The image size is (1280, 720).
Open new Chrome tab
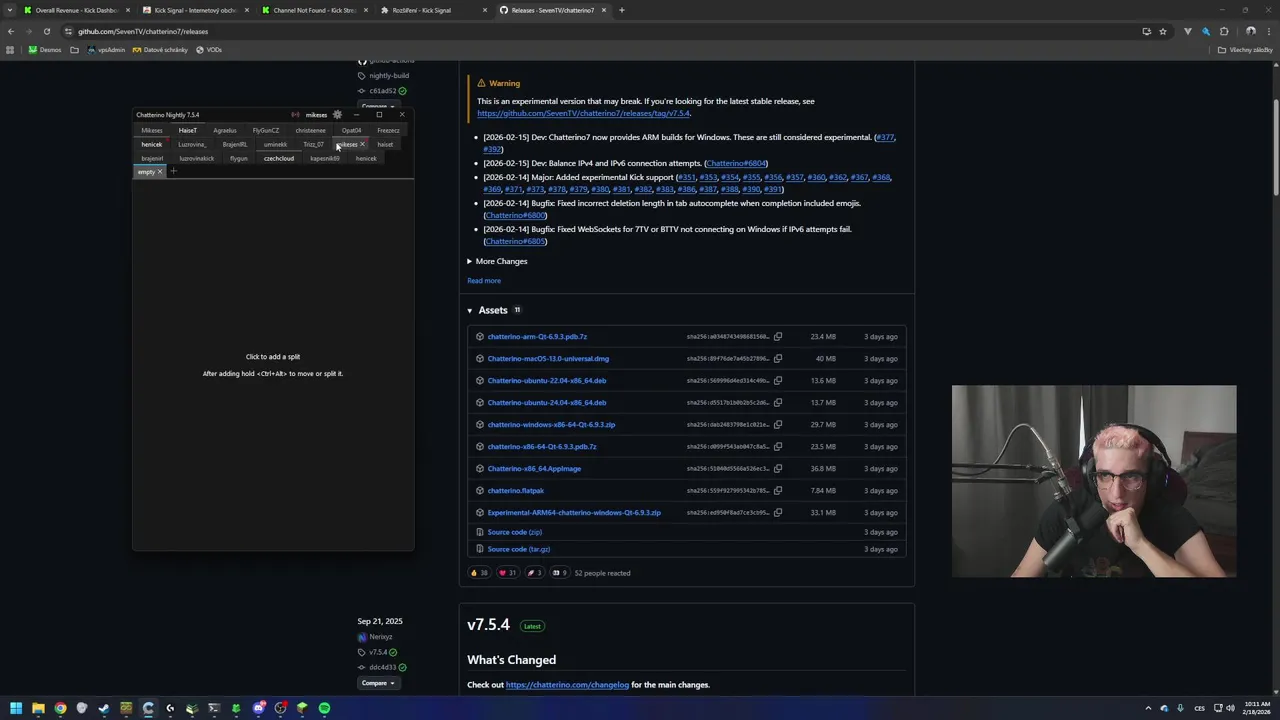tap(621, 10)
